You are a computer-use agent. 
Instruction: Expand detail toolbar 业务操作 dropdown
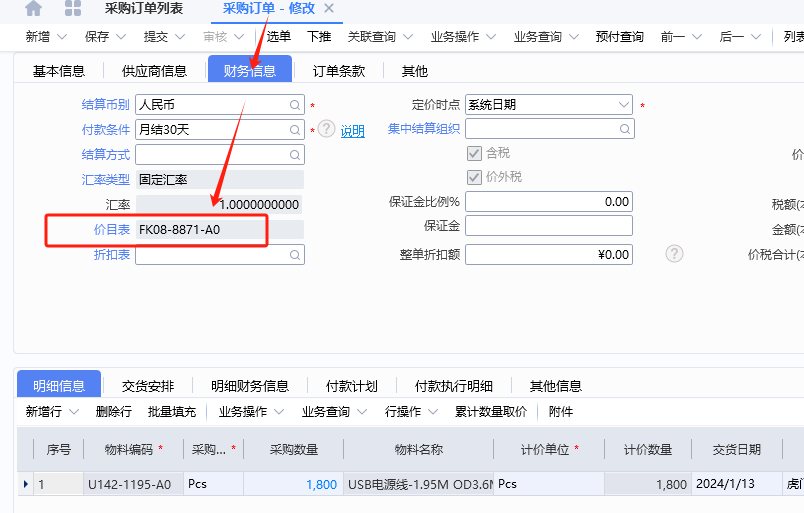pyautogui.click(x=279, y=412)
